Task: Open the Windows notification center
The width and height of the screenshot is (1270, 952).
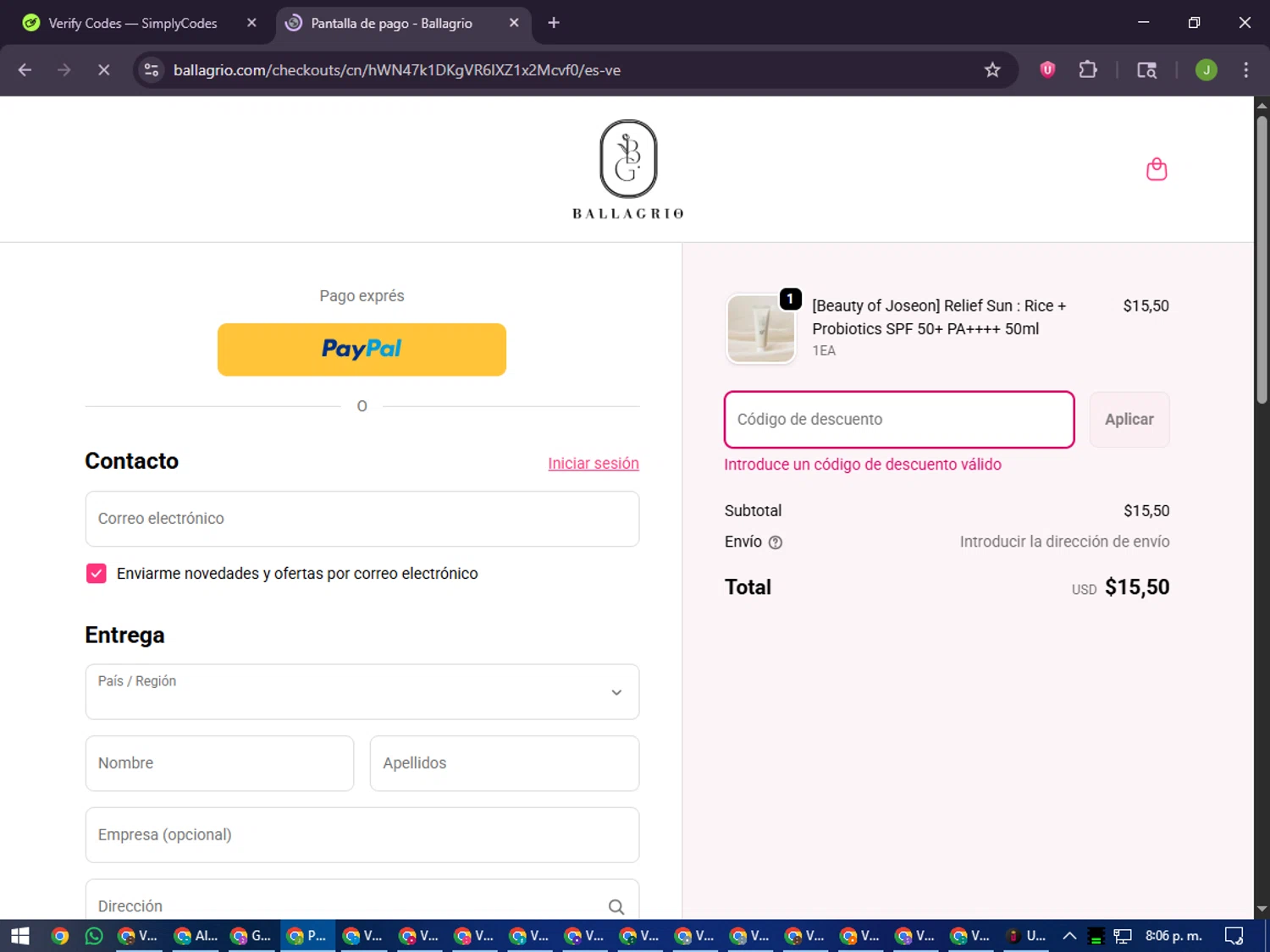Action: tap(1234, 936)
